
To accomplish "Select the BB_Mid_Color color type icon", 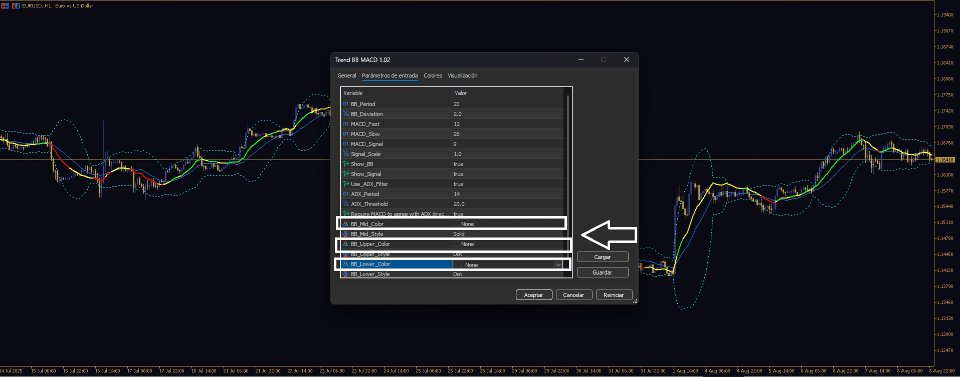I will [x=346, y=224].
